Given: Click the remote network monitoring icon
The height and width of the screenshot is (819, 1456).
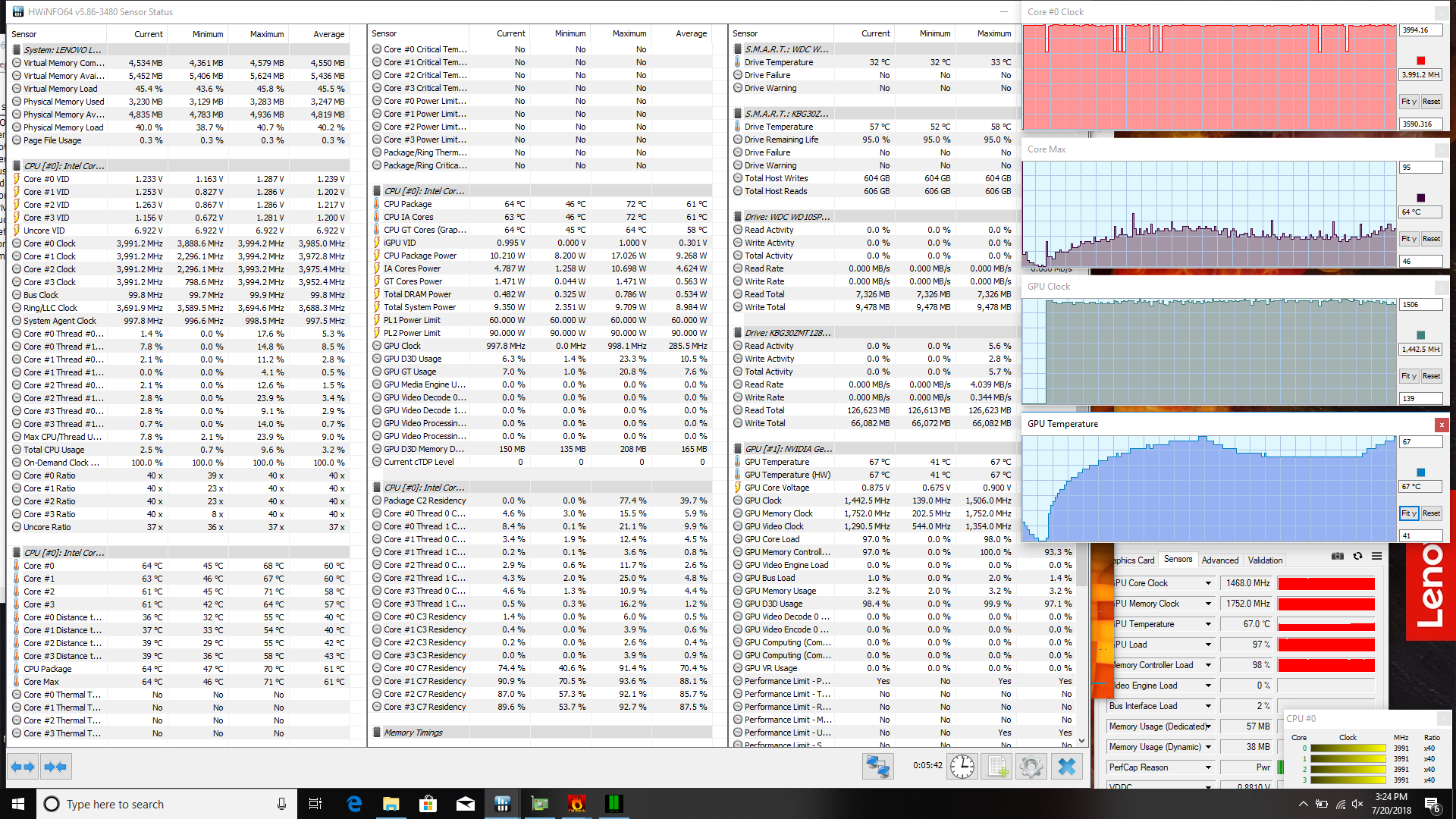Looking at the screenshot, I should pyautogui.click(x=878, y=767).
